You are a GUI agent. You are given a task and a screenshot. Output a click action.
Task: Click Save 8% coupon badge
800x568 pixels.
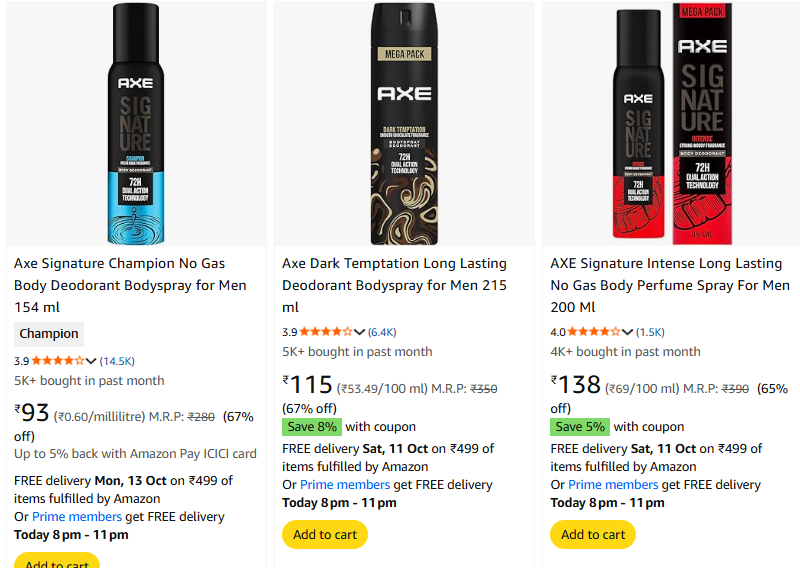coord(311,427)
